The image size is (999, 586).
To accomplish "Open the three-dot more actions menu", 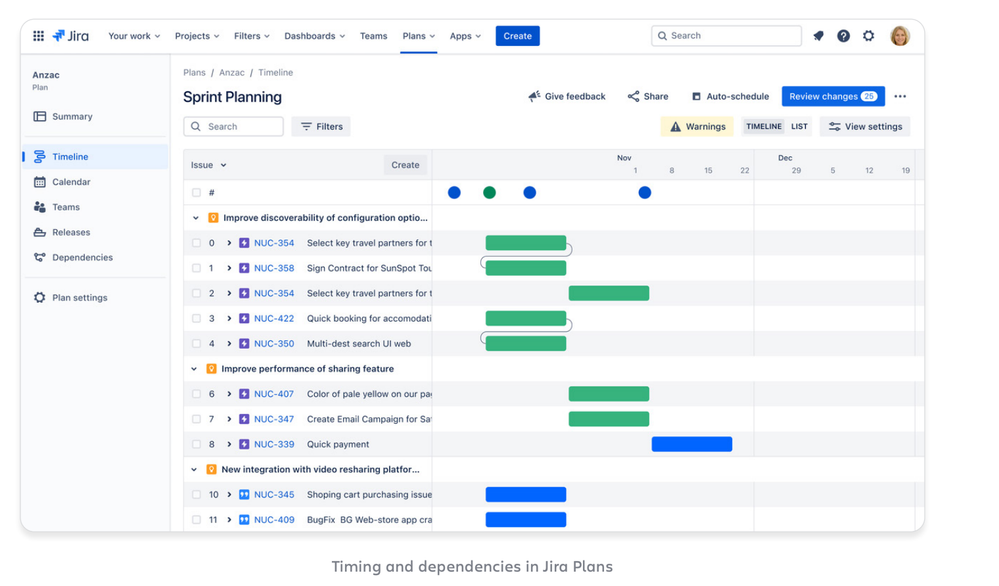I will 900,96.
